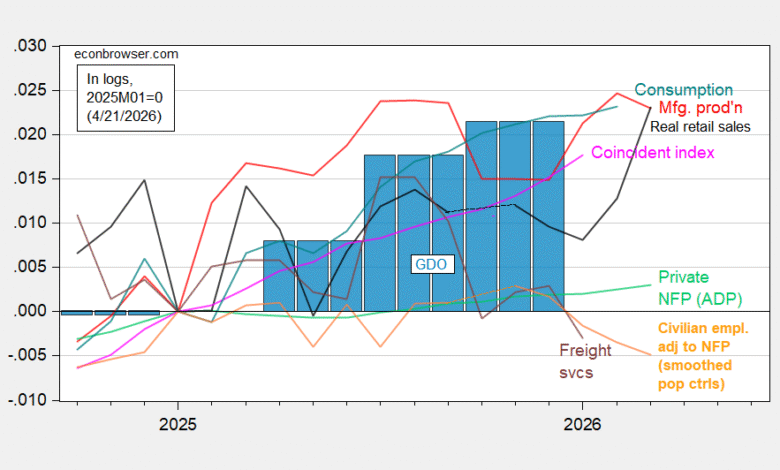
Task: Click the 2026 x-axis label
Action: coord(582,424)
